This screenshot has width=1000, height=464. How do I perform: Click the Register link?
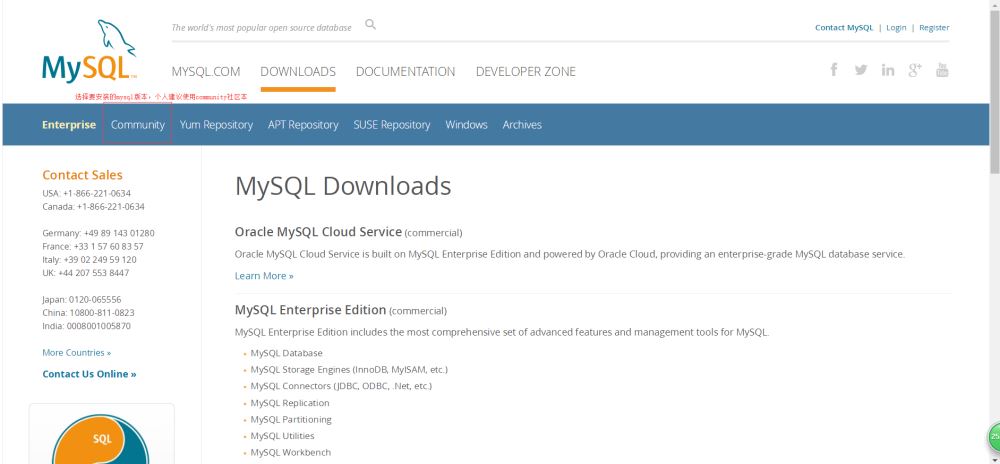pyautogui.click(x=934, y=28)
